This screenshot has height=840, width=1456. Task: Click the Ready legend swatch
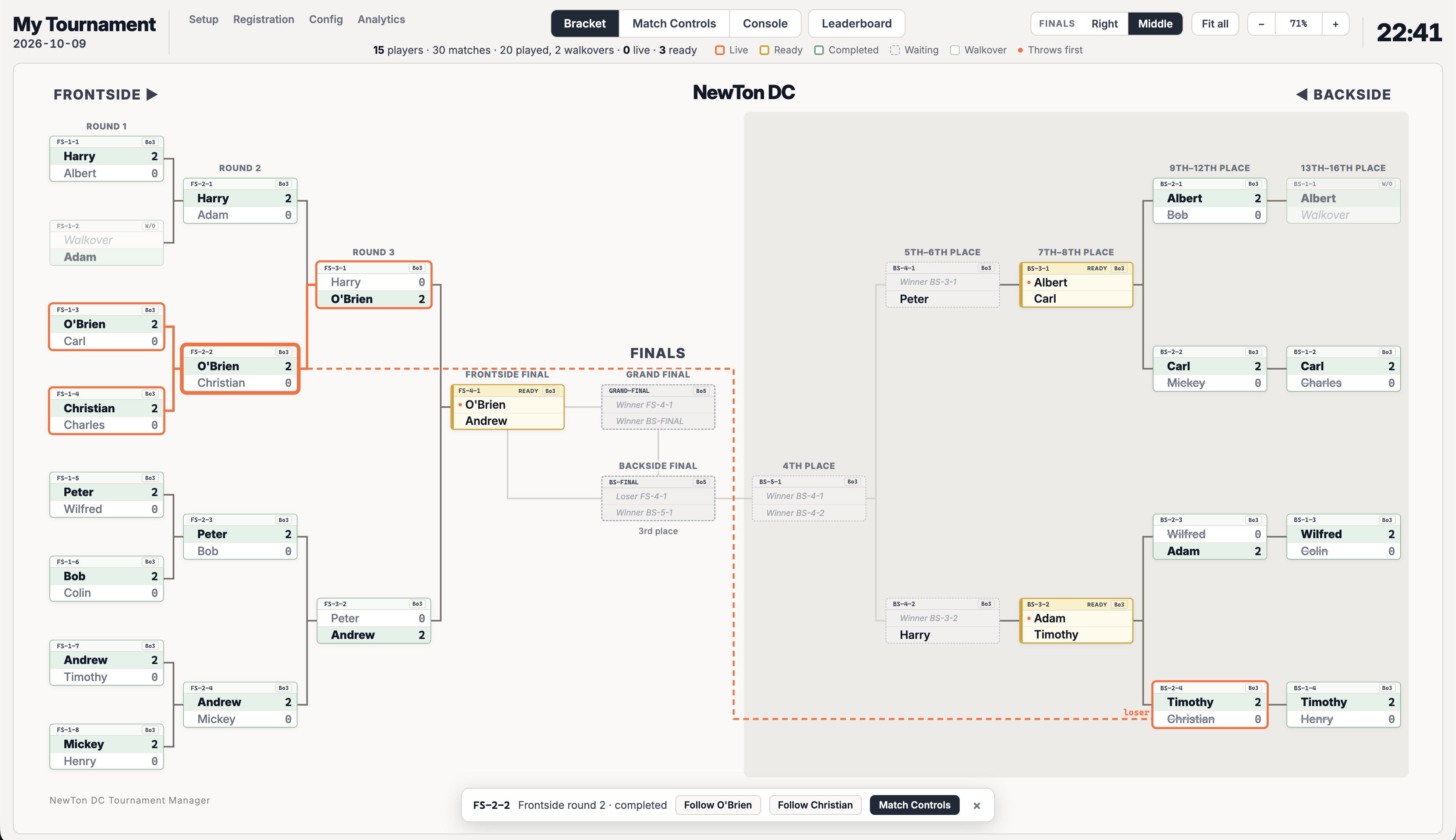(x=764, y=50)
